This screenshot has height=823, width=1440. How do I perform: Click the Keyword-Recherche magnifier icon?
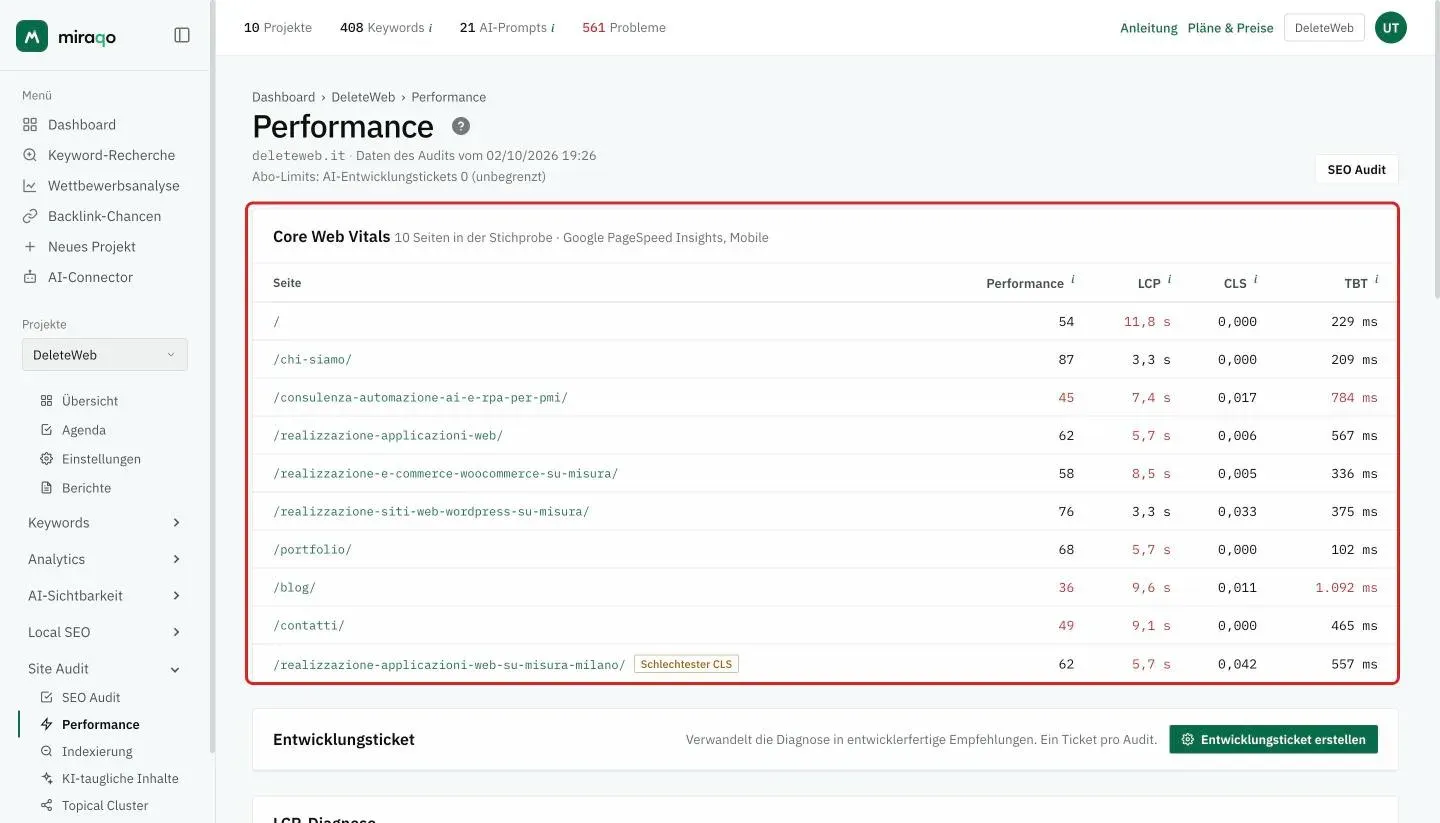29,155
